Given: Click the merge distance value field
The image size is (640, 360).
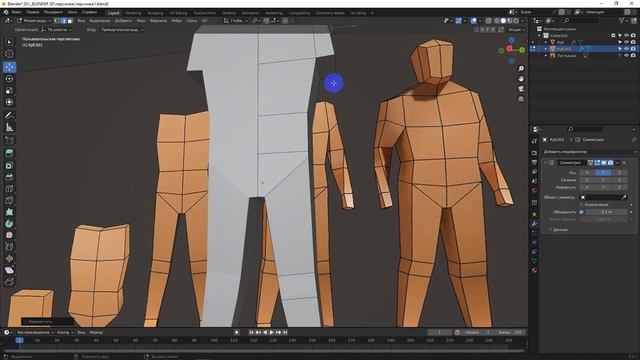Looking at the screenshot, I should pos(607,212).
